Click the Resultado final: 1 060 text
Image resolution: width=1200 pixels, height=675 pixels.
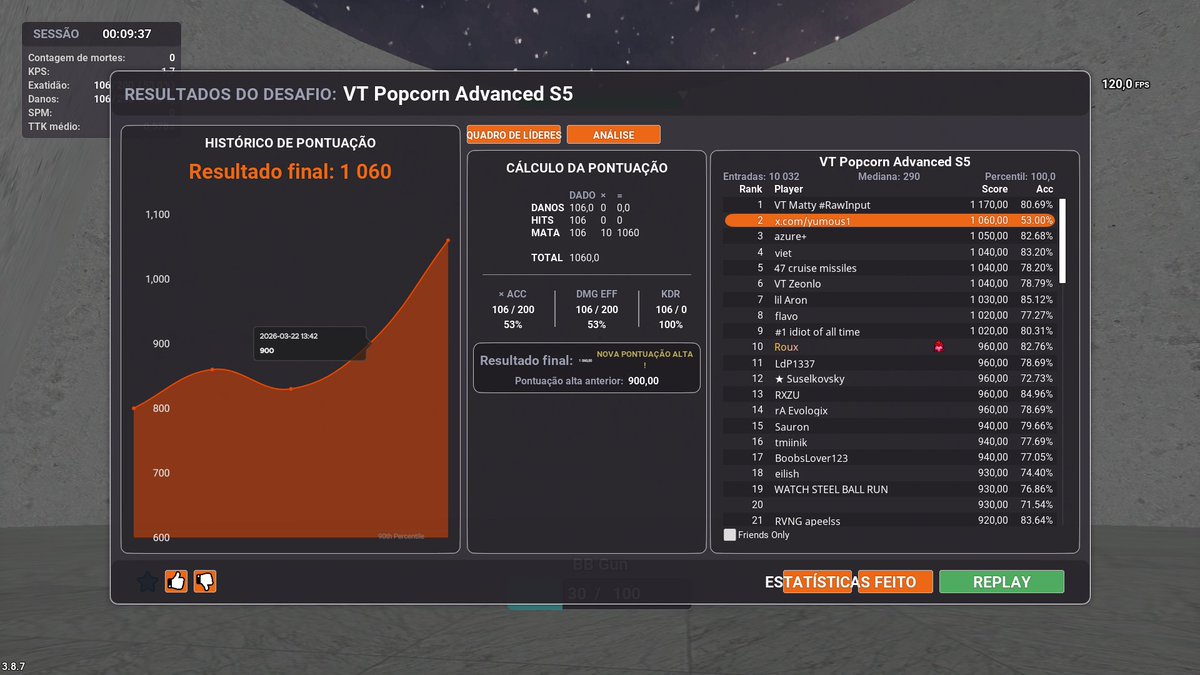click(x=290, y=172)
